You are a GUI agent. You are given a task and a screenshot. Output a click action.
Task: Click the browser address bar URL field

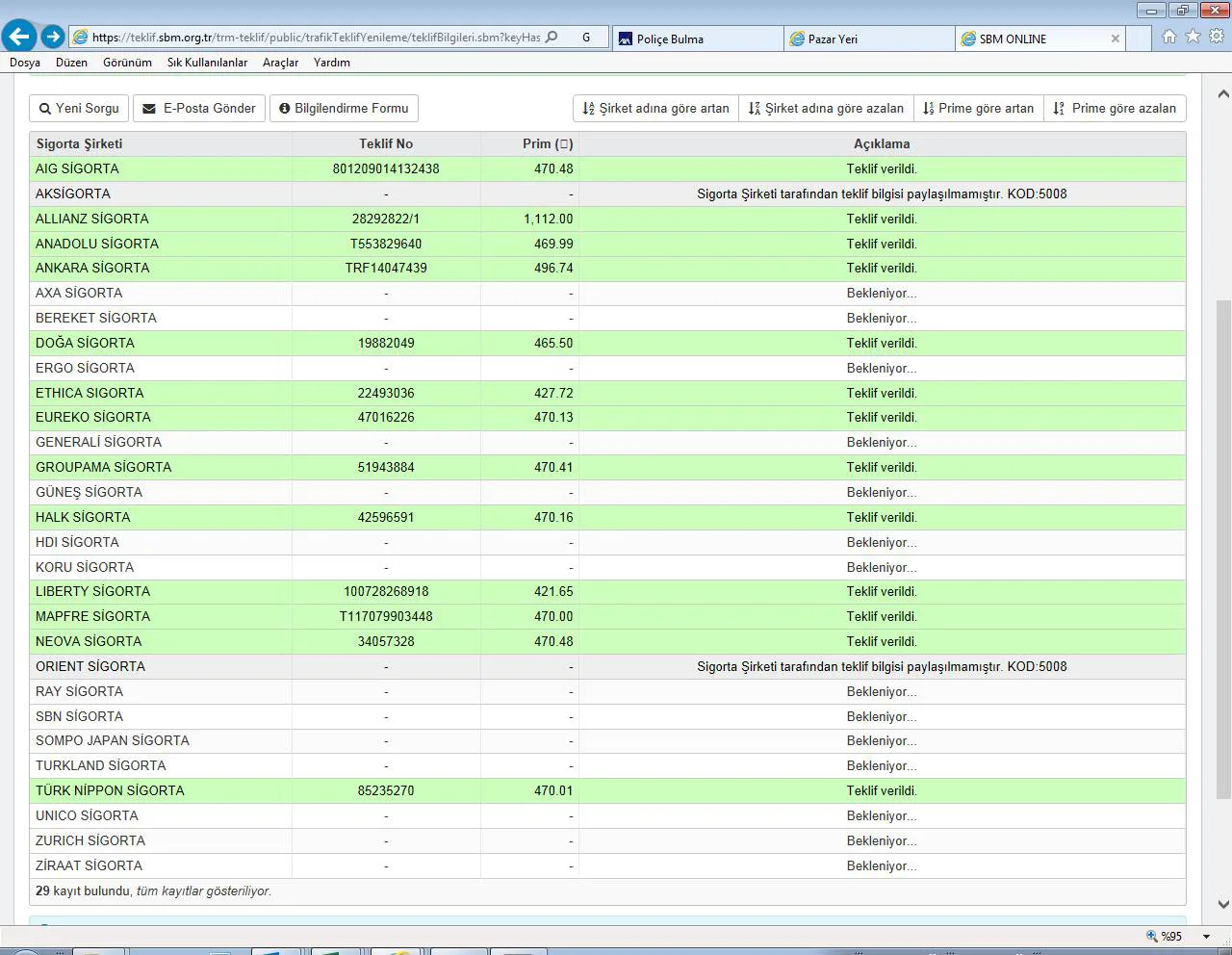316,38
